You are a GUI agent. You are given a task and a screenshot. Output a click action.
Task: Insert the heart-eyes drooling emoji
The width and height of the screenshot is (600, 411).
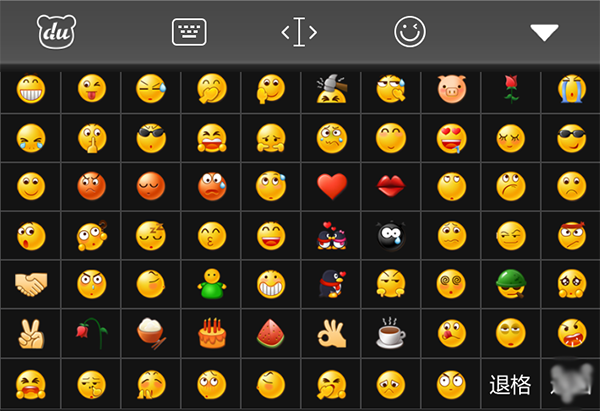tap(452, 138)
